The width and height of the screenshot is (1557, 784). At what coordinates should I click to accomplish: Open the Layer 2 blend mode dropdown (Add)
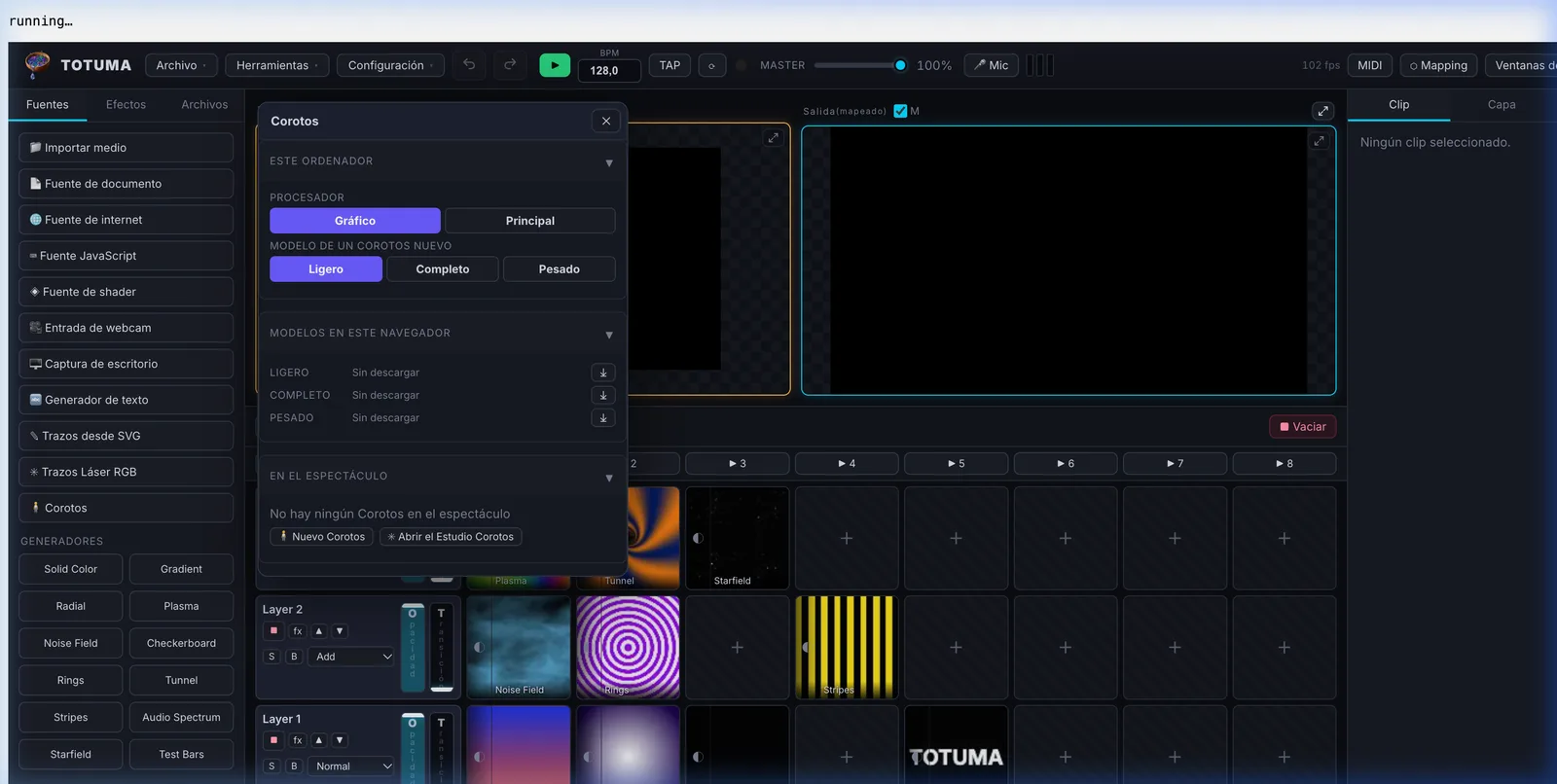[x=352, y=657]
